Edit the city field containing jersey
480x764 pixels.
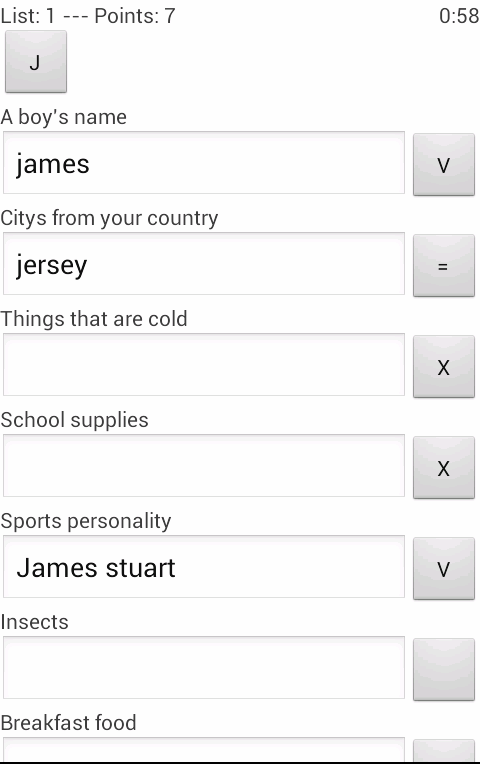204,264
